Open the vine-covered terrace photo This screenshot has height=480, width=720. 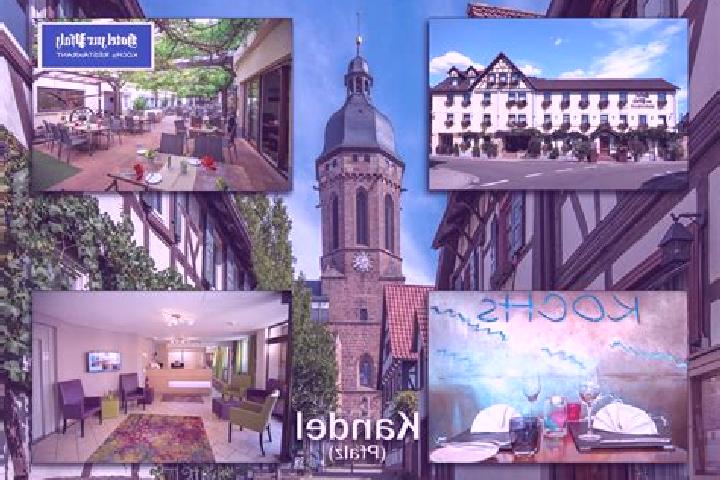162,105
